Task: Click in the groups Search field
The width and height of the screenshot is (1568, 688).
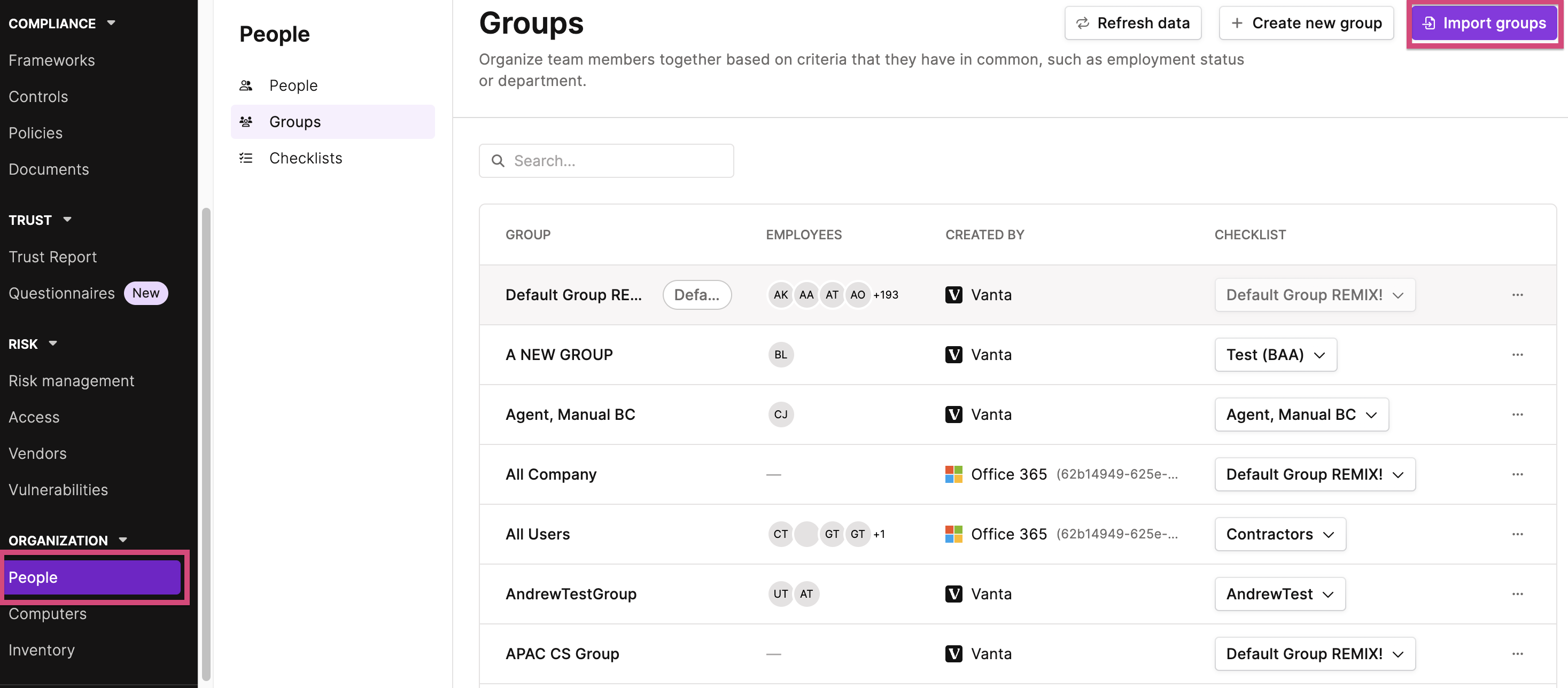Action: click(x=606, y=161)
